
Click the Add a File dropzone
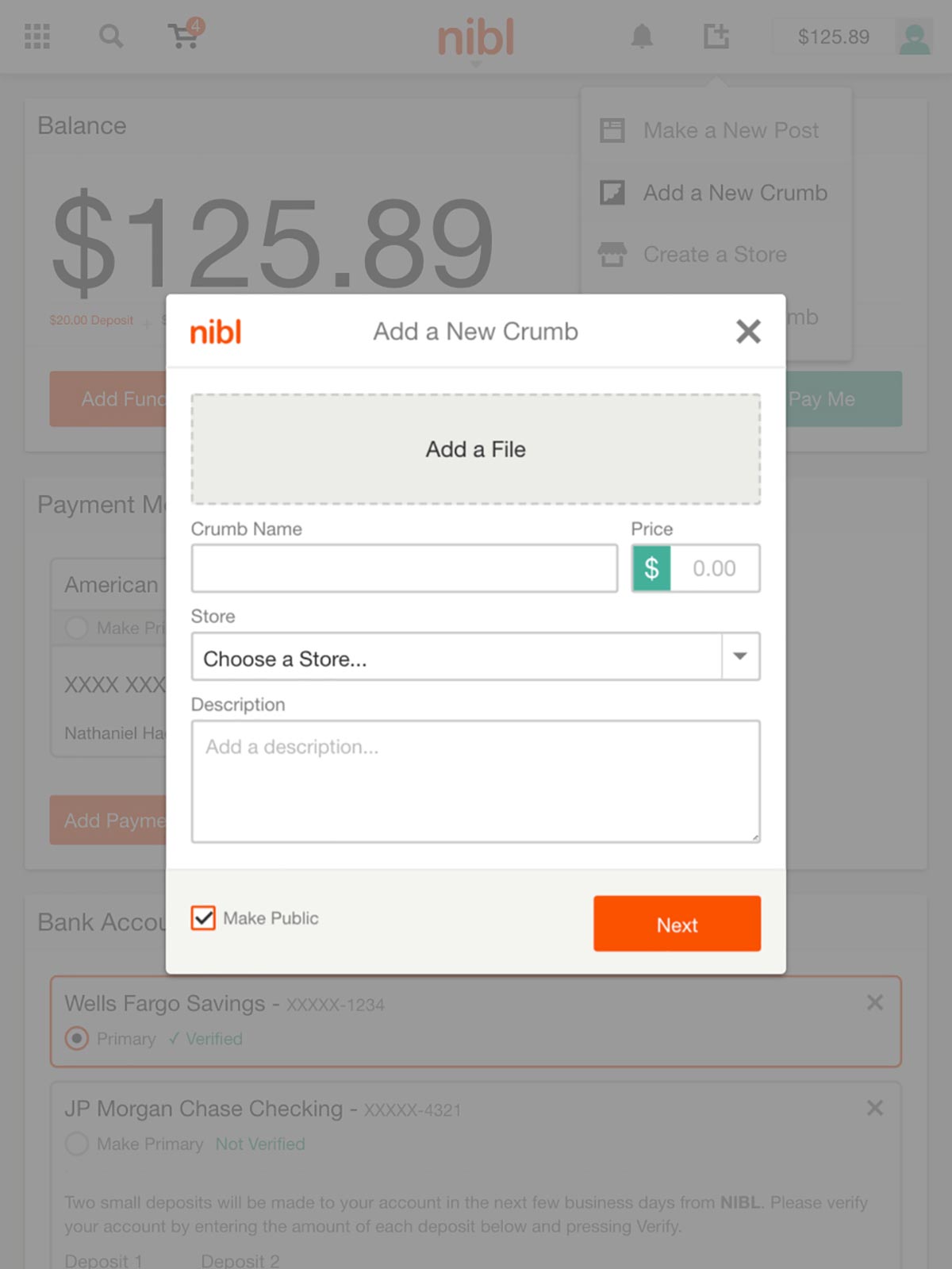475,449
